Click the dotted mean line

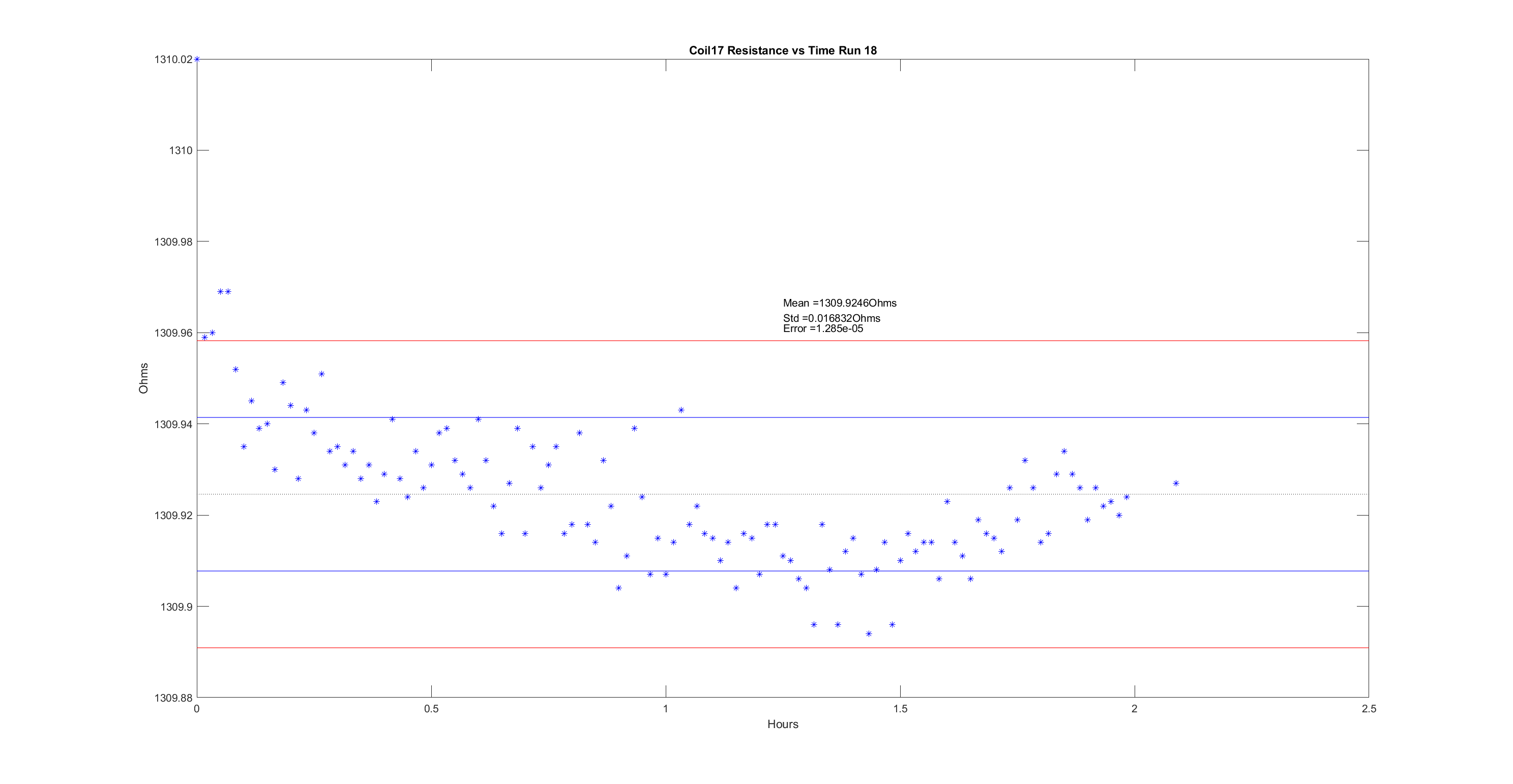pyautogui.click(x=1263, y=495)
